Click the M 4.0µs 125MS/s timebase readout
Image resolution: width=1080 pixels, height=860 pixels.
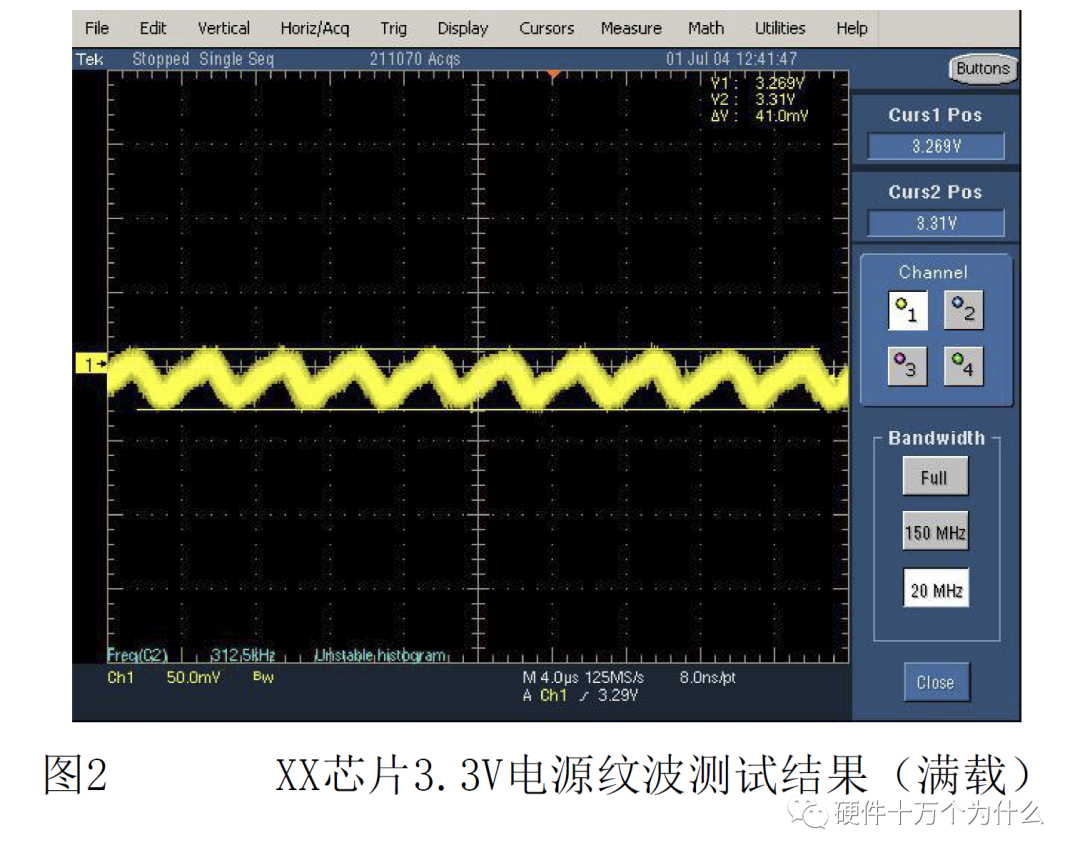[x=583, y=678]
